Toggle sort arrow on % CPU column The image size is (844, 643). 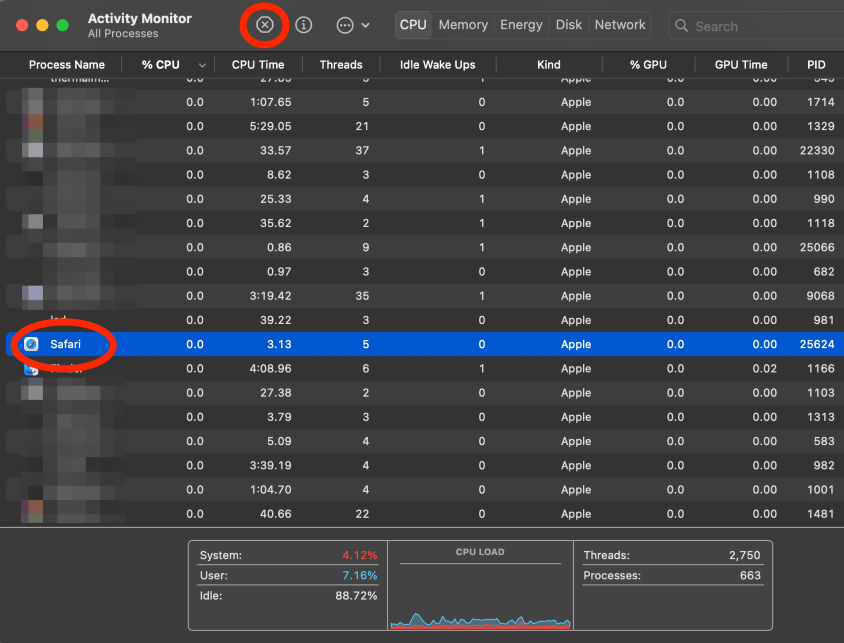pyautogui.click(x=203, y=65)
